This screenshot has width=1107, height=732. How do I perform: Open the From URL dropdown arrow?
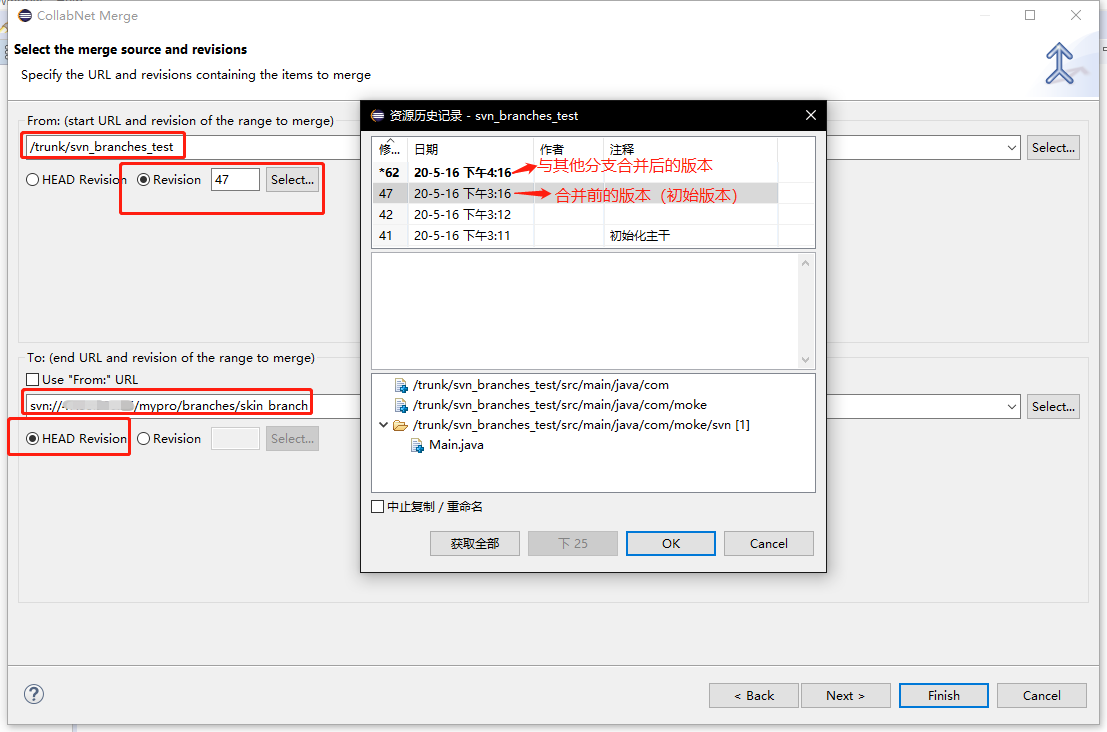[1011, 148]
